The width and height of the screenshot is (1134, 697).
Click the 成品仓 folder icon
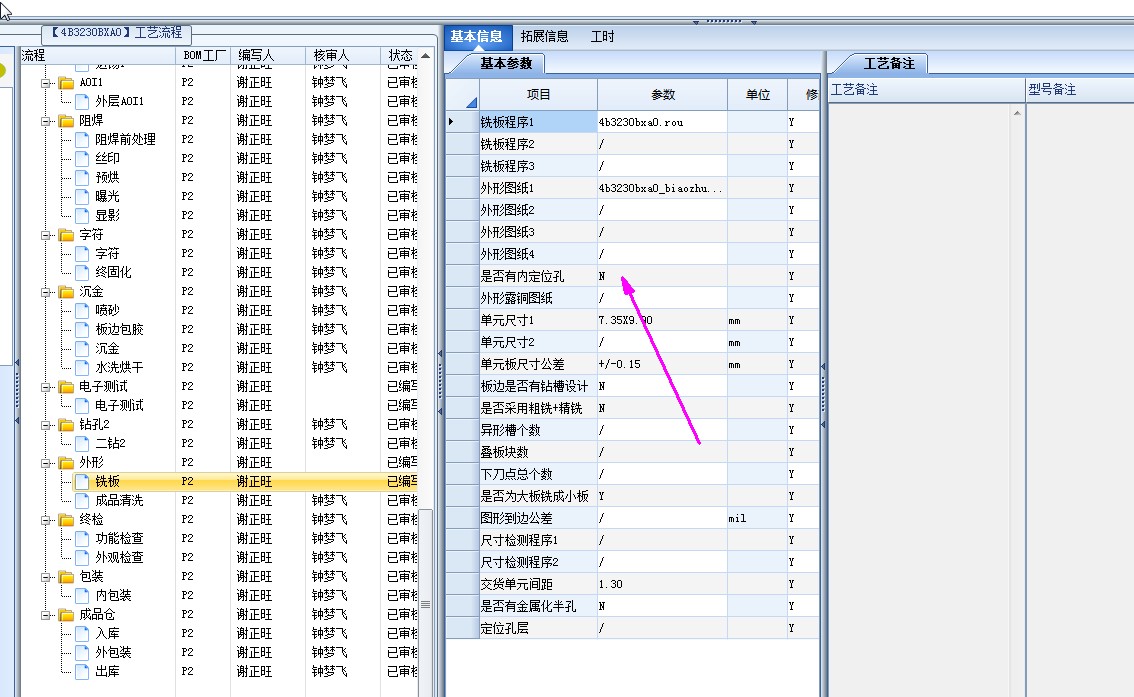click(67, 615)
